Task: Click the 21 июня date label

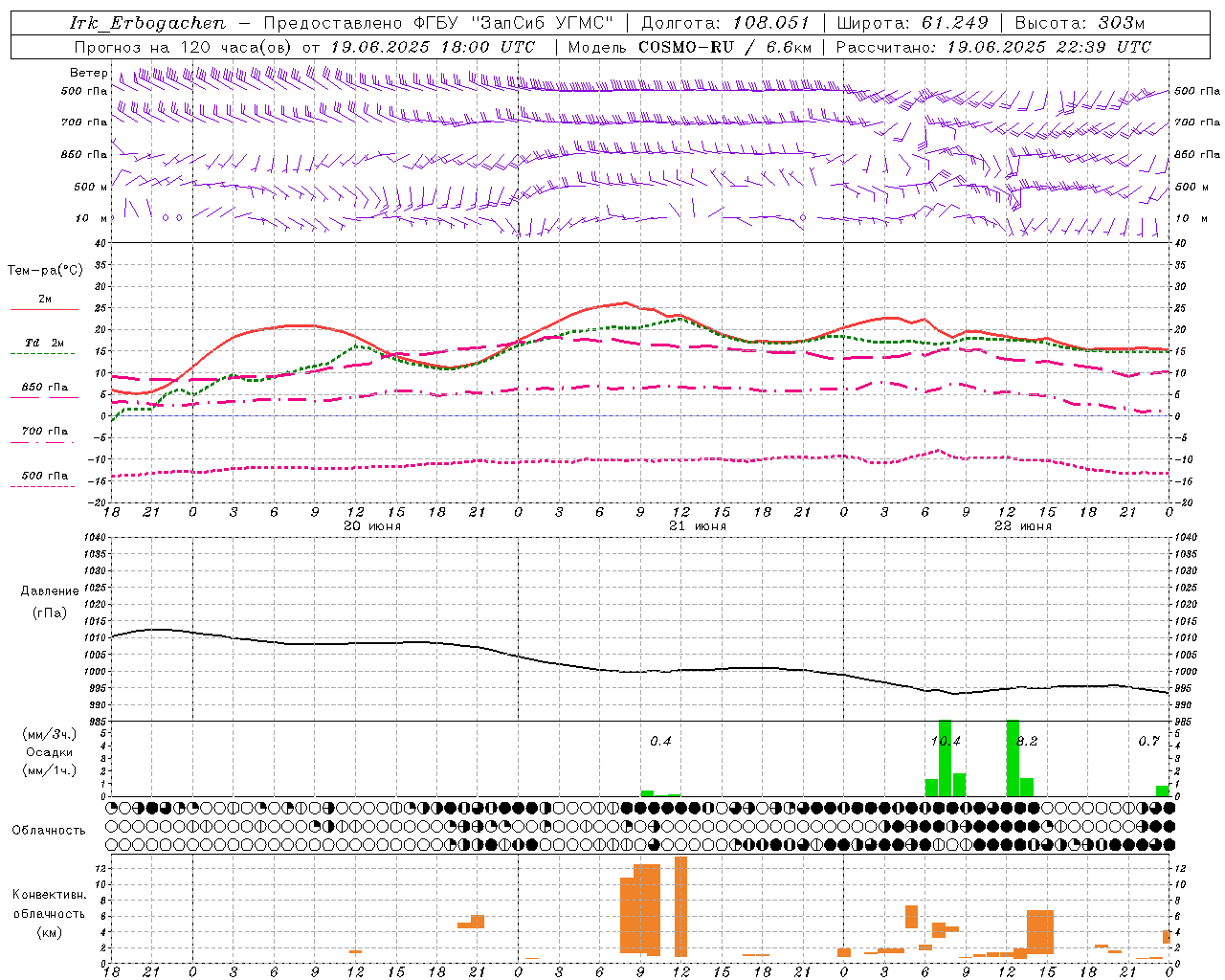Action: pyautogui.click(x=698, y=526)
